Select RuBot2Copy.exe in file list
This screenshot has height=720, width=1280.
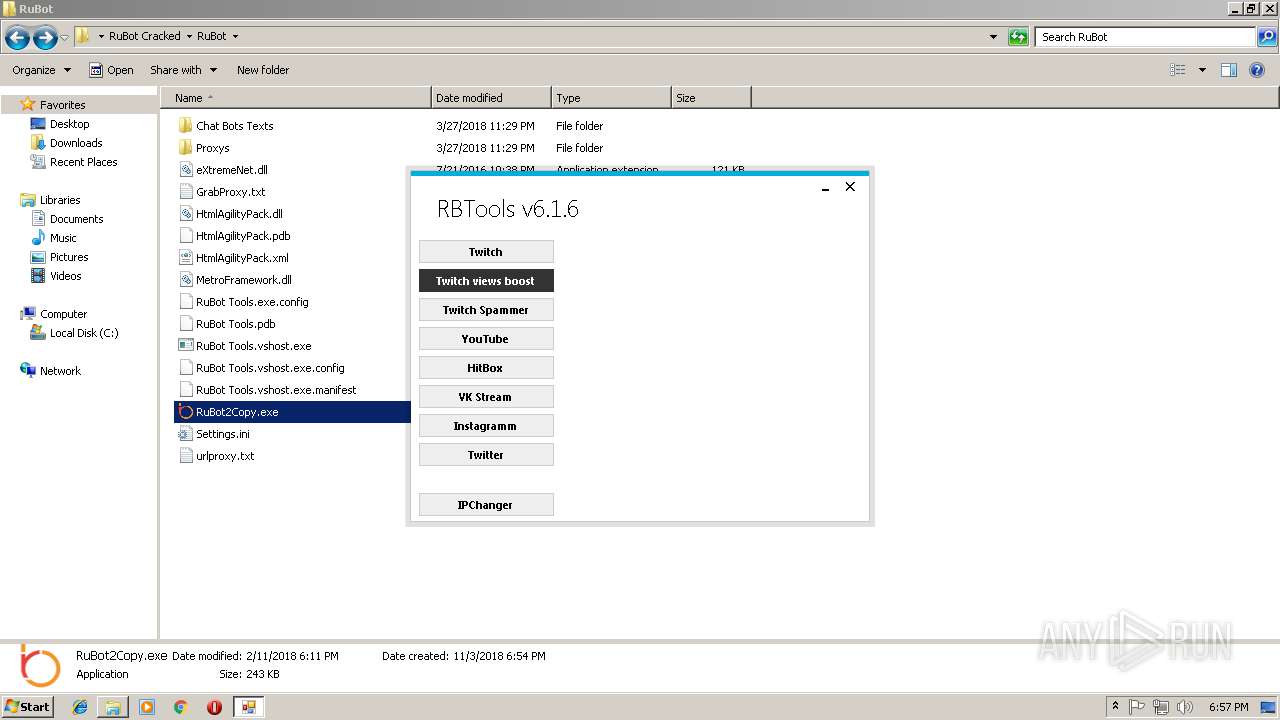(237, 412)
